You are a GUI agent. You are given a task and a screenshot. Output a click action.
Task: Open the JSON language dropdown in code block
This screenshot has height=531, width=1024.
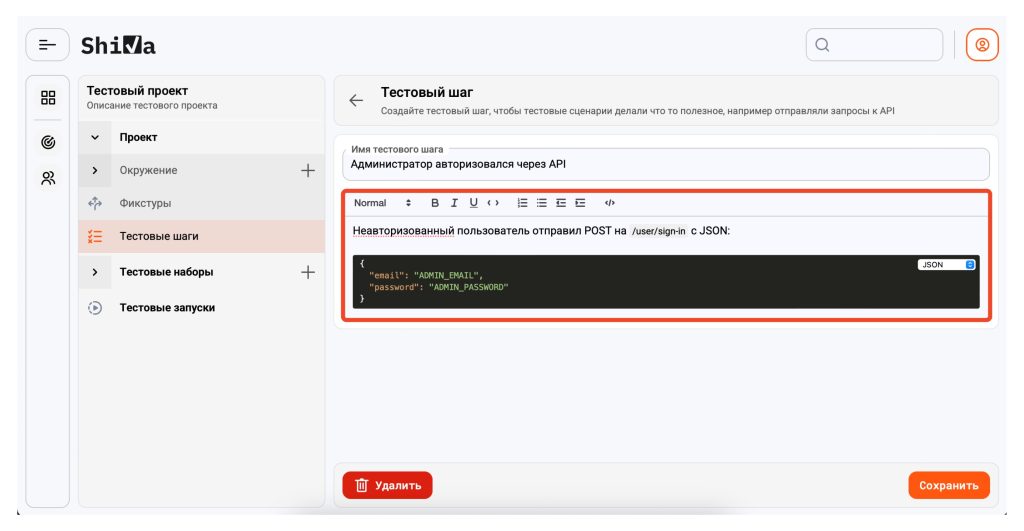[x=946, y=265]
